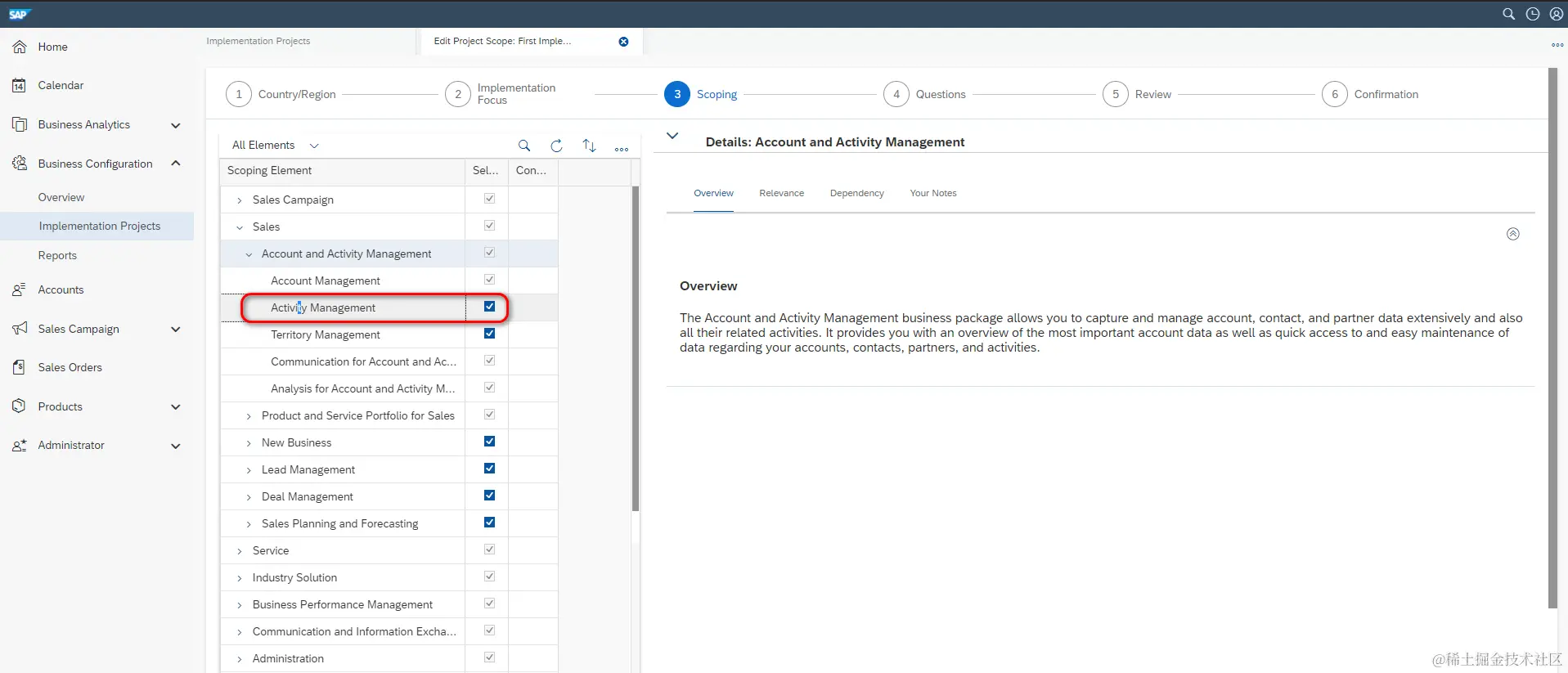The width and height of the screenshot is (1568, 673).
Task: Open Sales Orders in the sidebar
Action: (x=70, y=367)
